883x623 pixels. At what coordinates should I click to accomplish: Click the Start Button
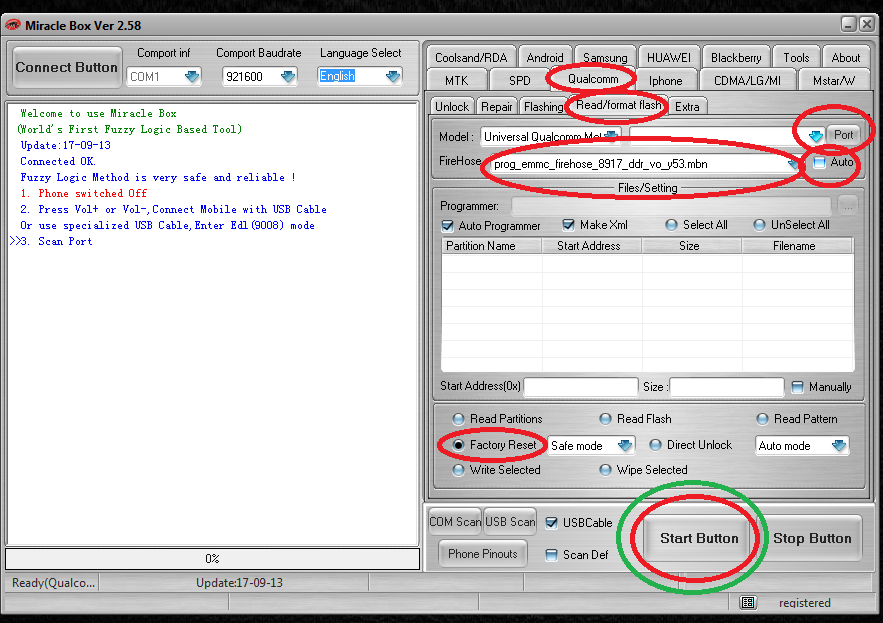[x=699, y=538]
